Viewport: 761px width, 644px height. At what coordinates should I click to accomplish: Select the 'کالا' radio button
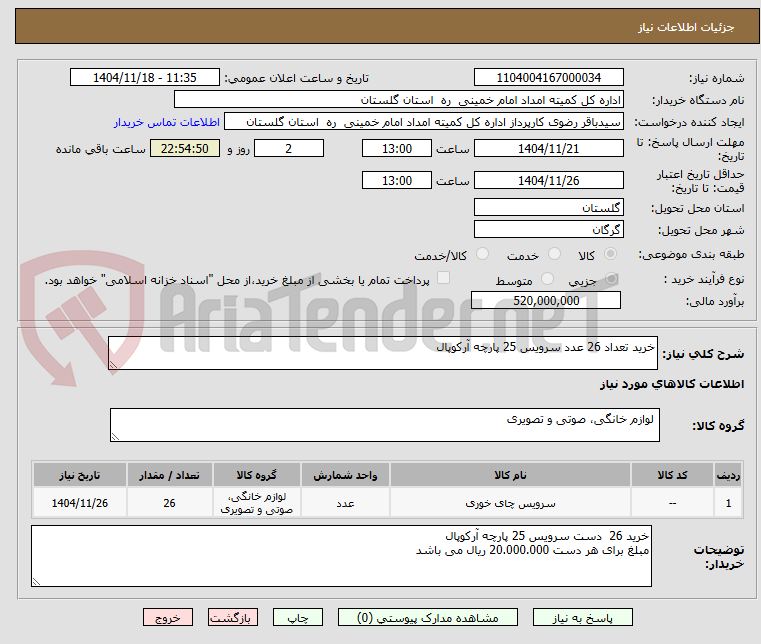(x=610, y=254)
